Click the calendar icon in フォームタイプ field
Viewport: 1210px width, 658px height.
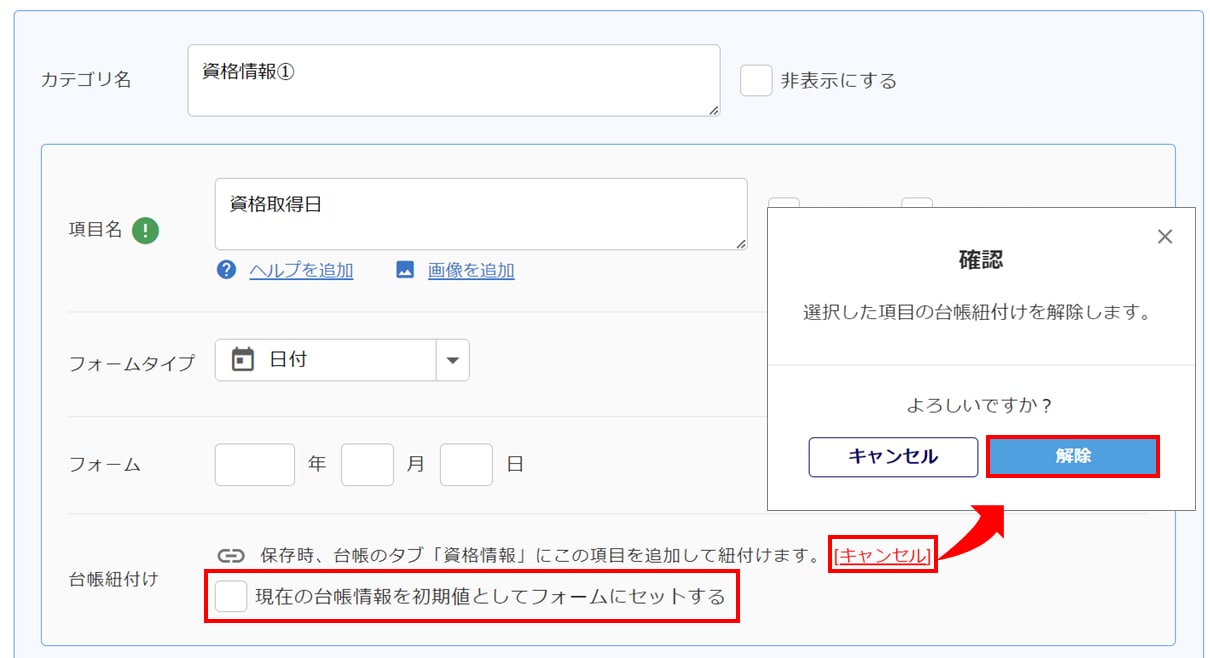click(243, 360)
